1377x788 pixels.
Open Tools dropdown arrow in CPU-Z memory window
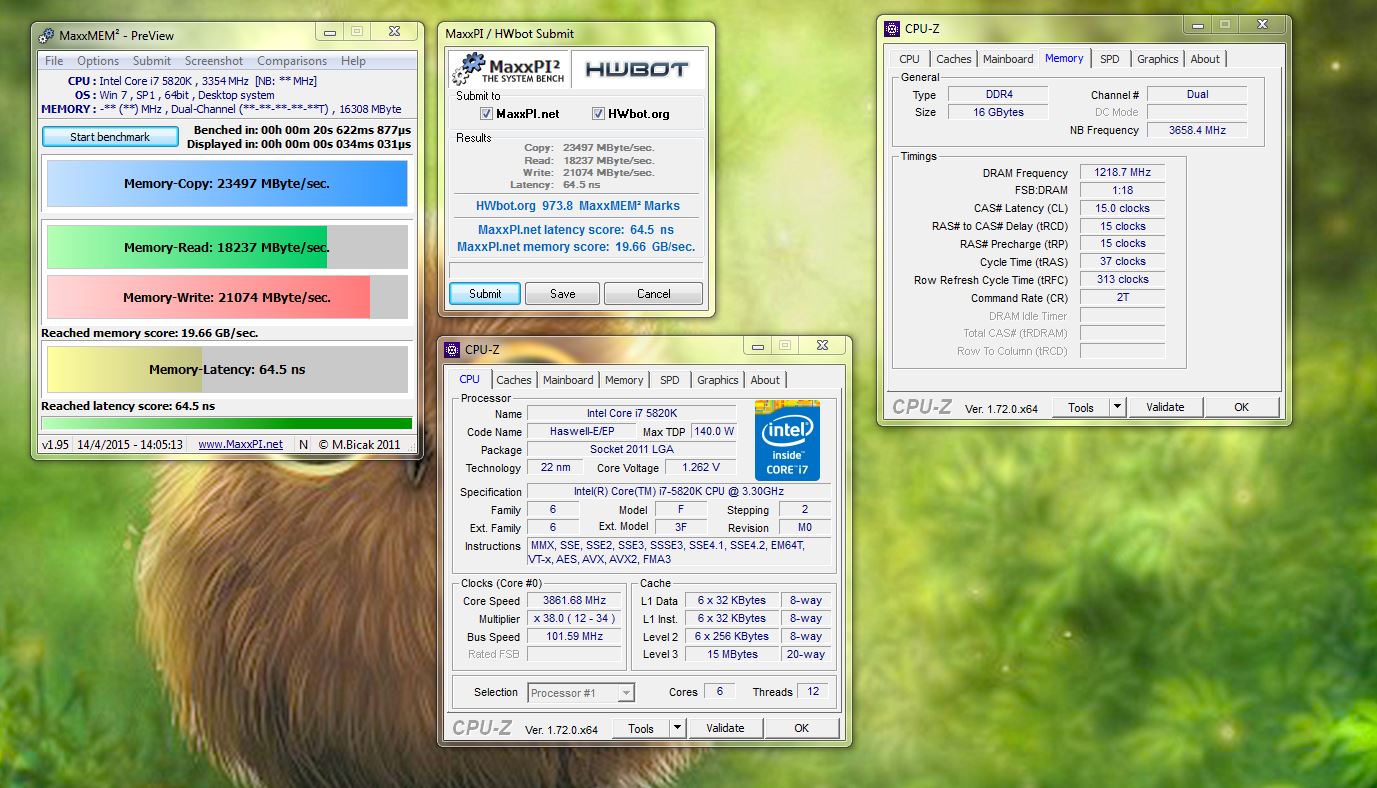click(x=1118, y=407)
